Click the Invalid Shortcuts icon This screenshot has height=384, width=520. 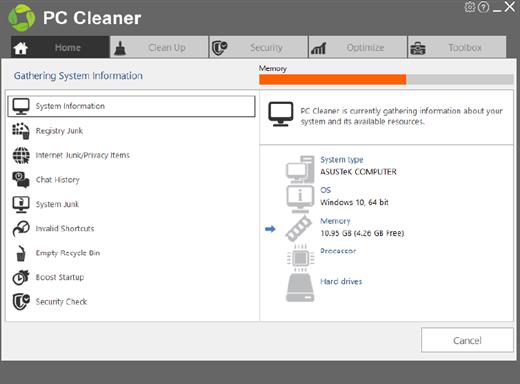click(x=21, y=229)
